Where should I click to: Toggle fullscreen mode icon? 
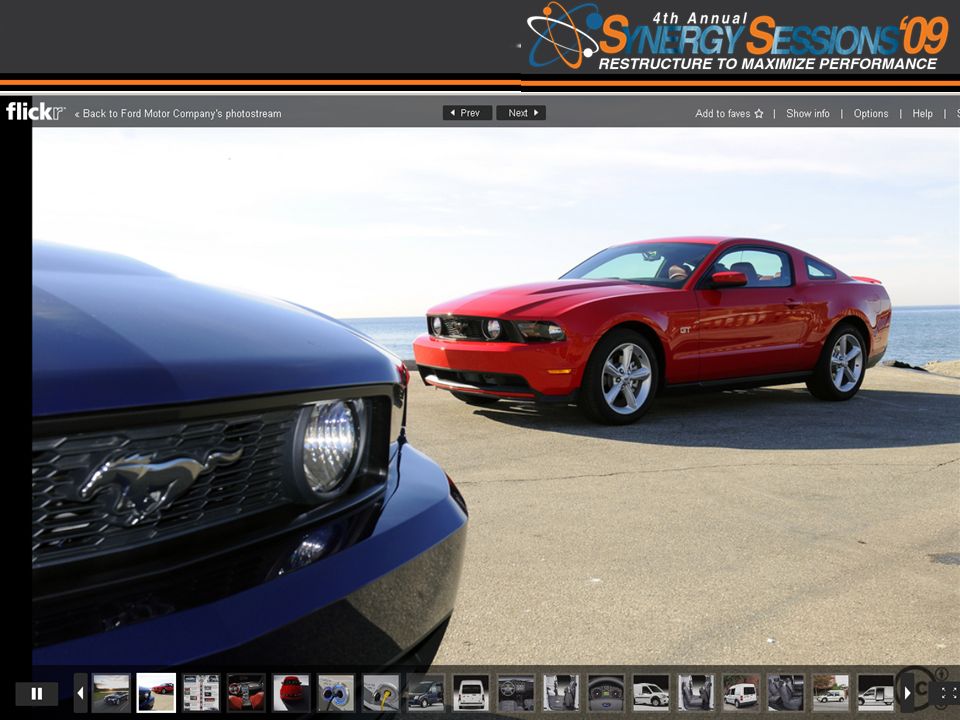click(x=950, y=693)
